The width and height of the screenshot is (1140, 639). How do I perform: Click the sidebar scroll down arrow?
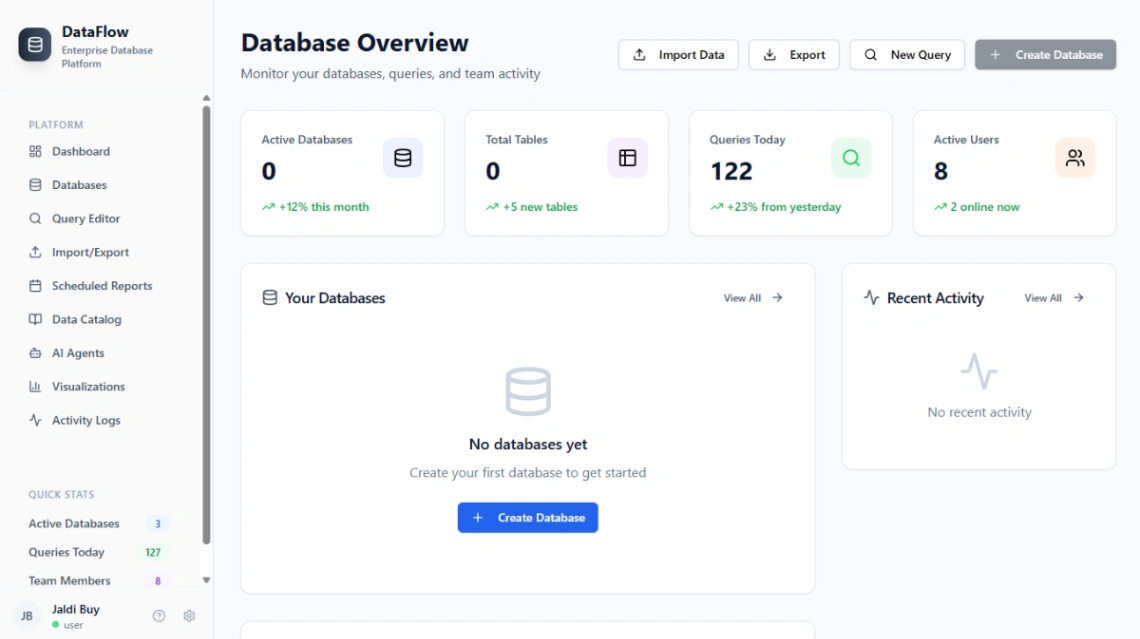(206, 580)
